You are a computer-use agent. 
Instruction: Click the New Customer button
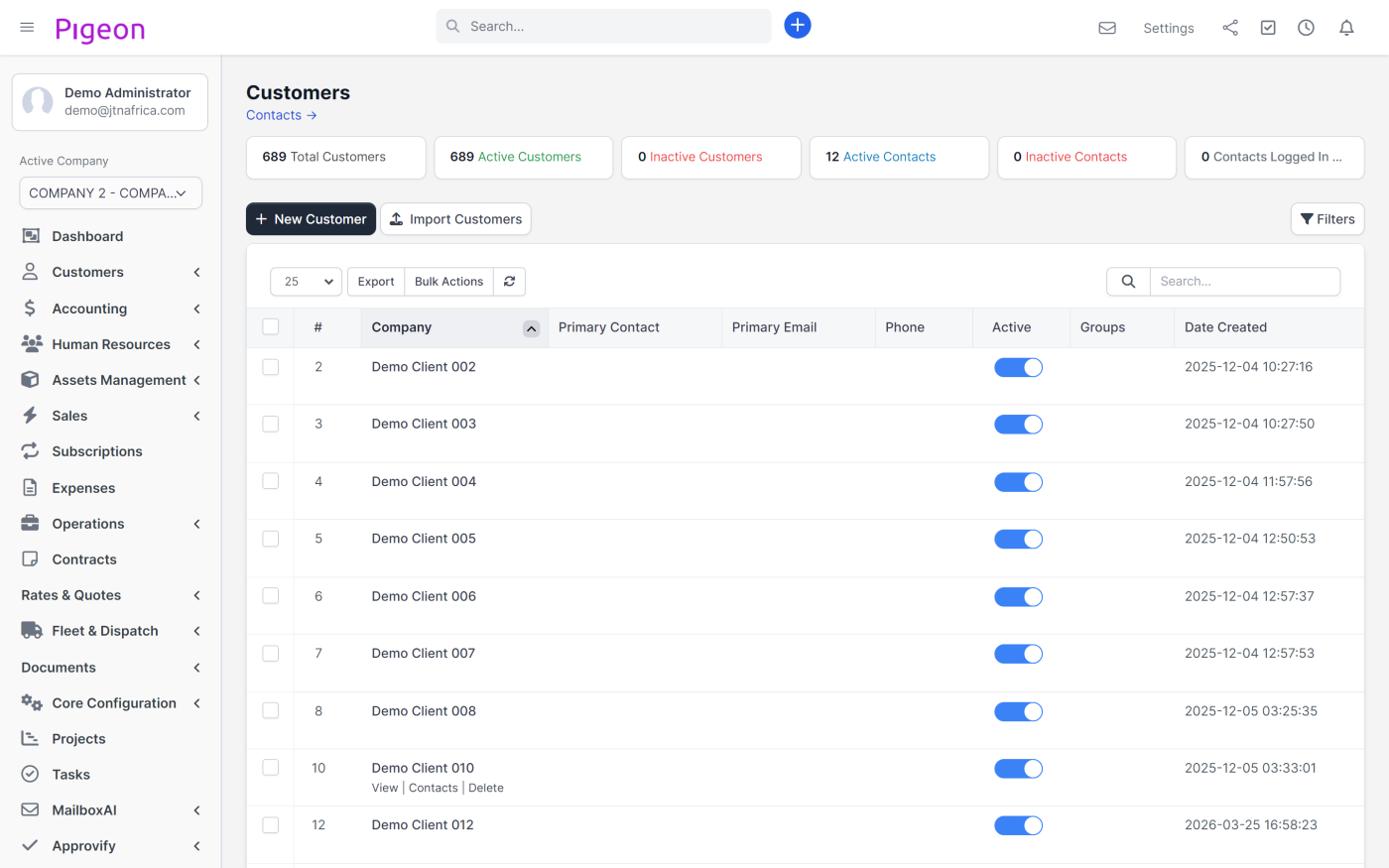(311, 219)
